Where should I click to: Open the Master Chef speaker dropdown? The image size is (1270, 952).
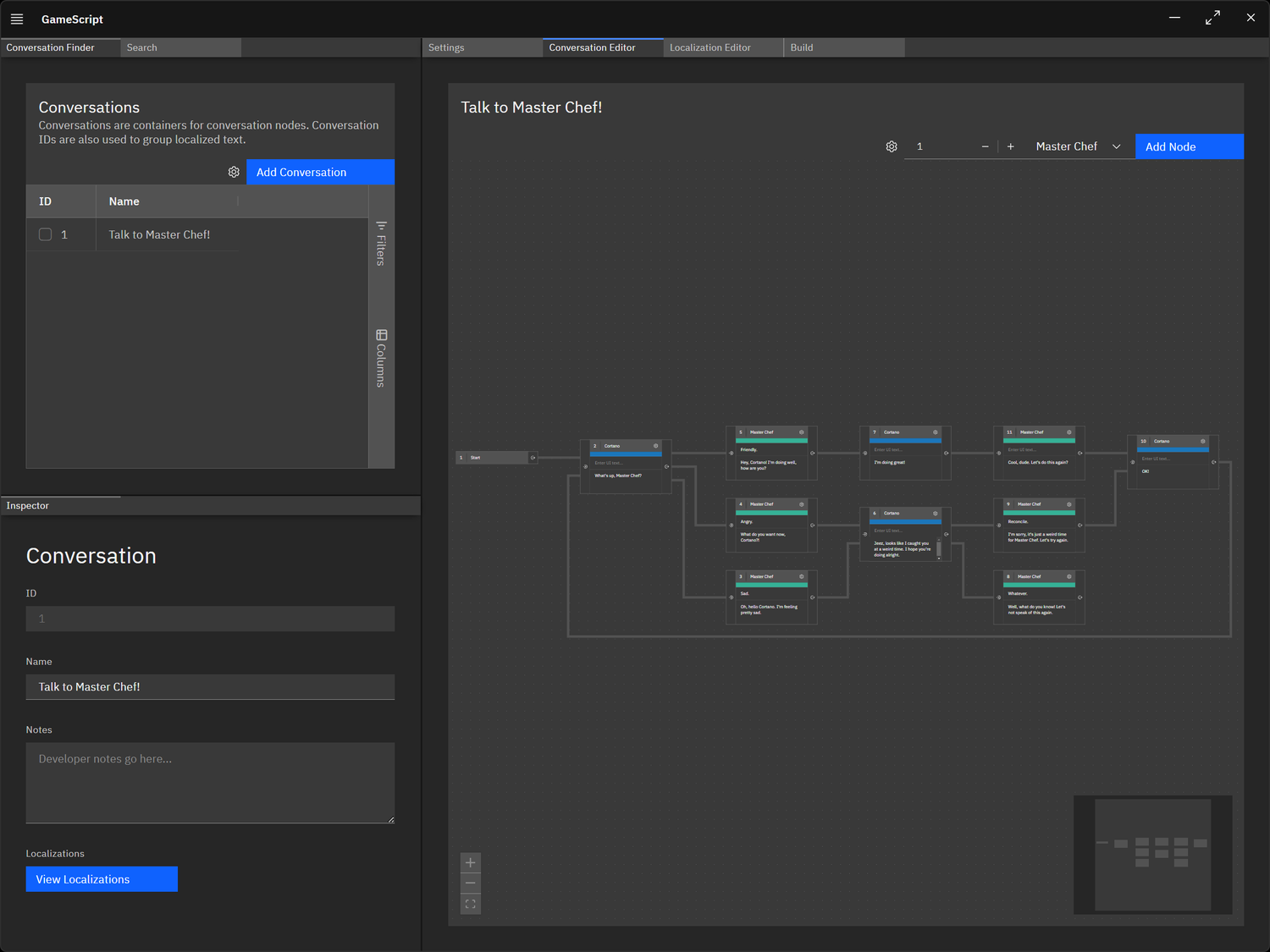point(1077,146)
